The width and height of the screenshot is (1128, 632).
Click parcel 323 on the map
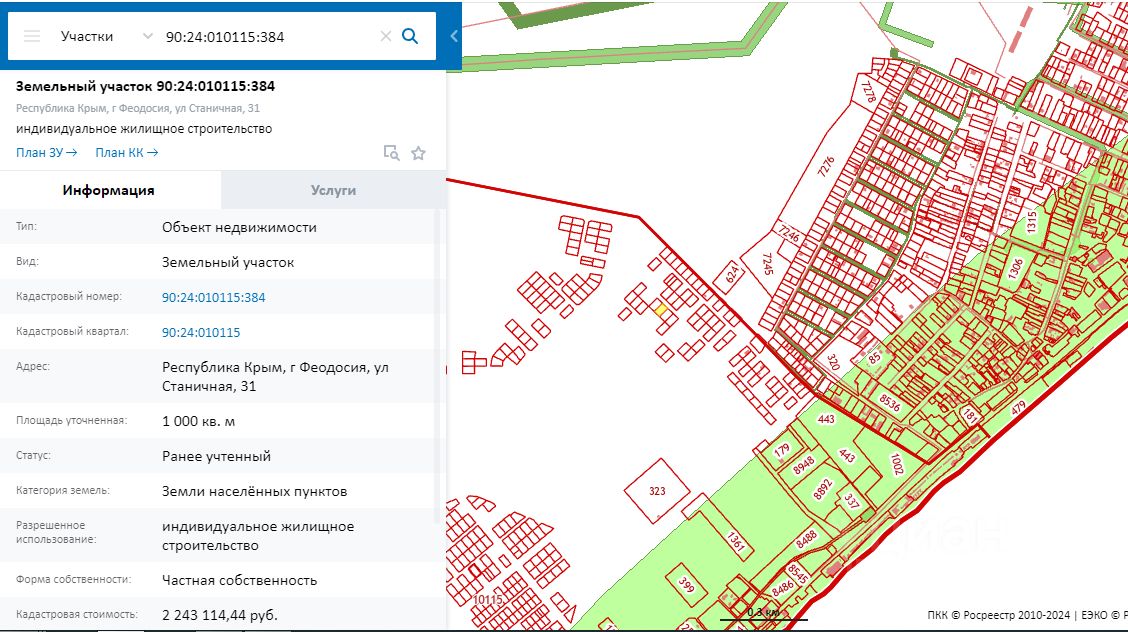click(x=656, y=490)
